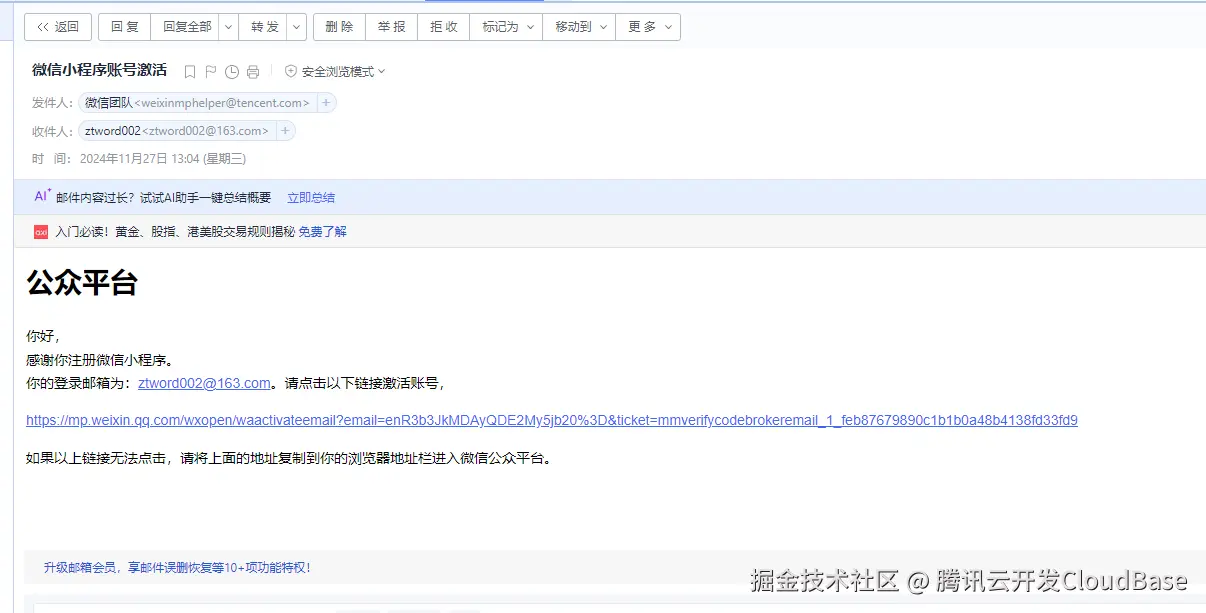Add sender to contacts with plus icon
The height and width of the screenshot is (613, 1206).
pos(326,103)
